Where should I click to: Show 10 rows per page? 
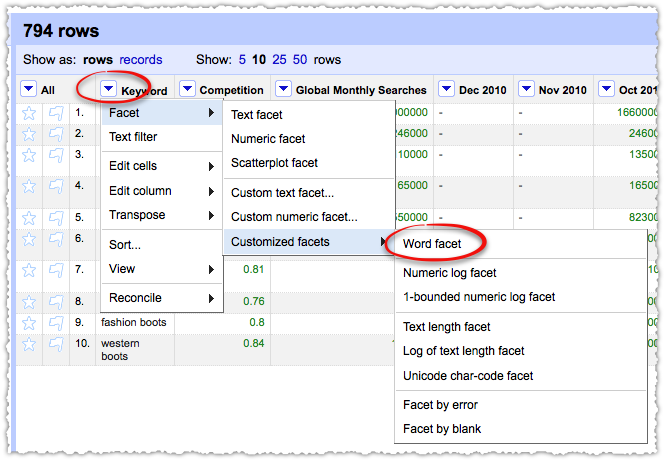[x=259, y=60]
